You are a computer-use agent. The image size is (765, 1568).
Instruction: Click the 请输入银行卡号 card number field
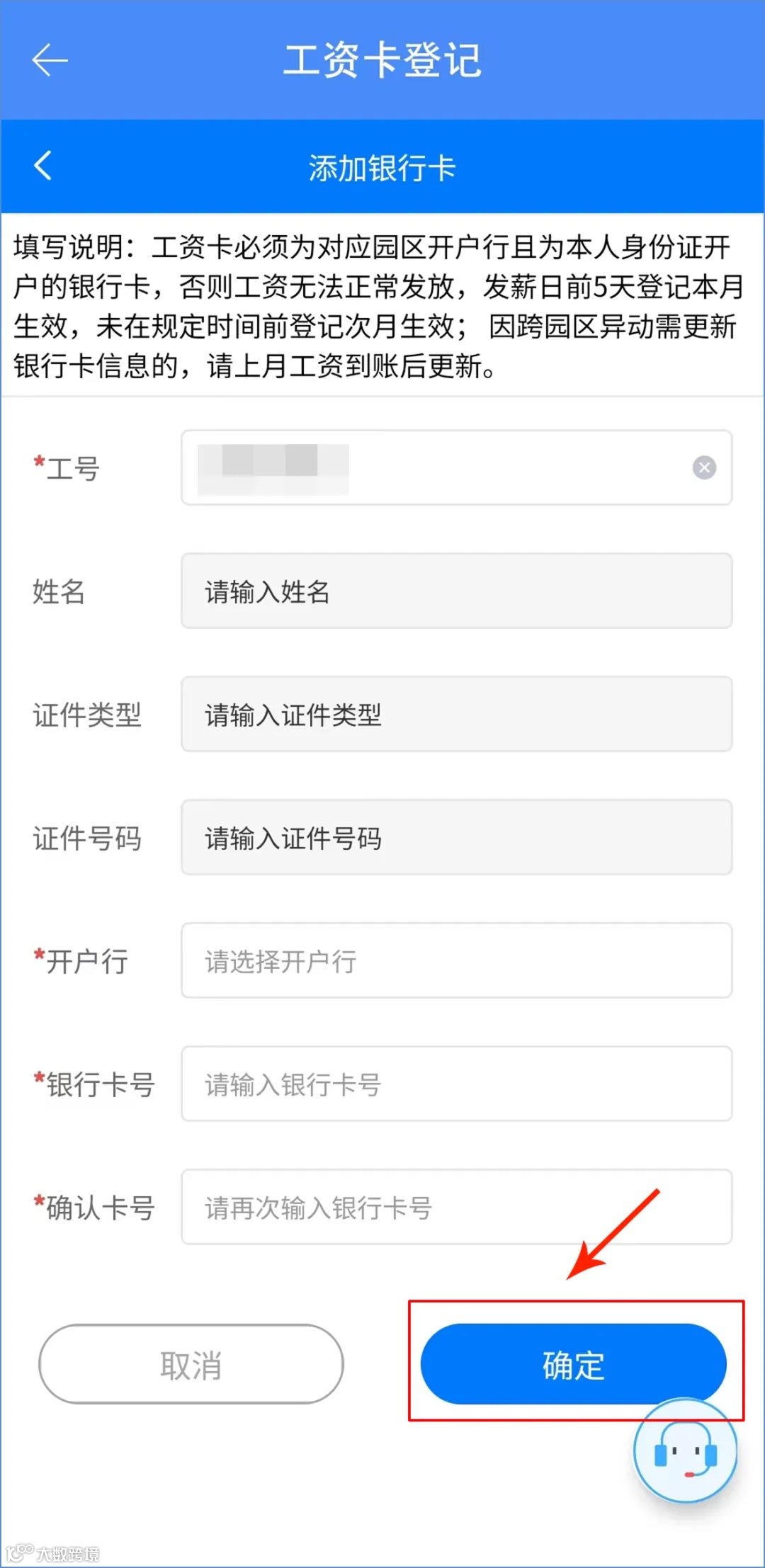[x=456, y=1084]
